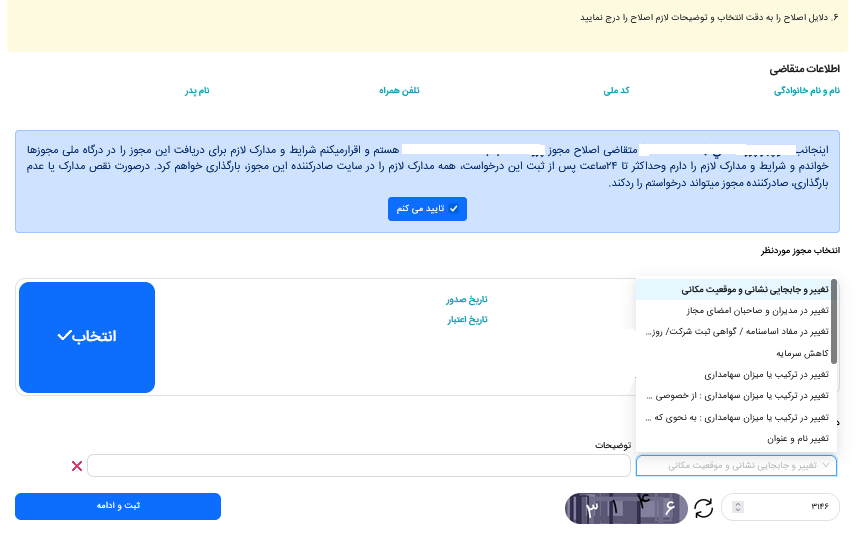Screen dimensions: 857x537
Task: Click the captcha field spinner arrows
Action: [x=738, y=507]
